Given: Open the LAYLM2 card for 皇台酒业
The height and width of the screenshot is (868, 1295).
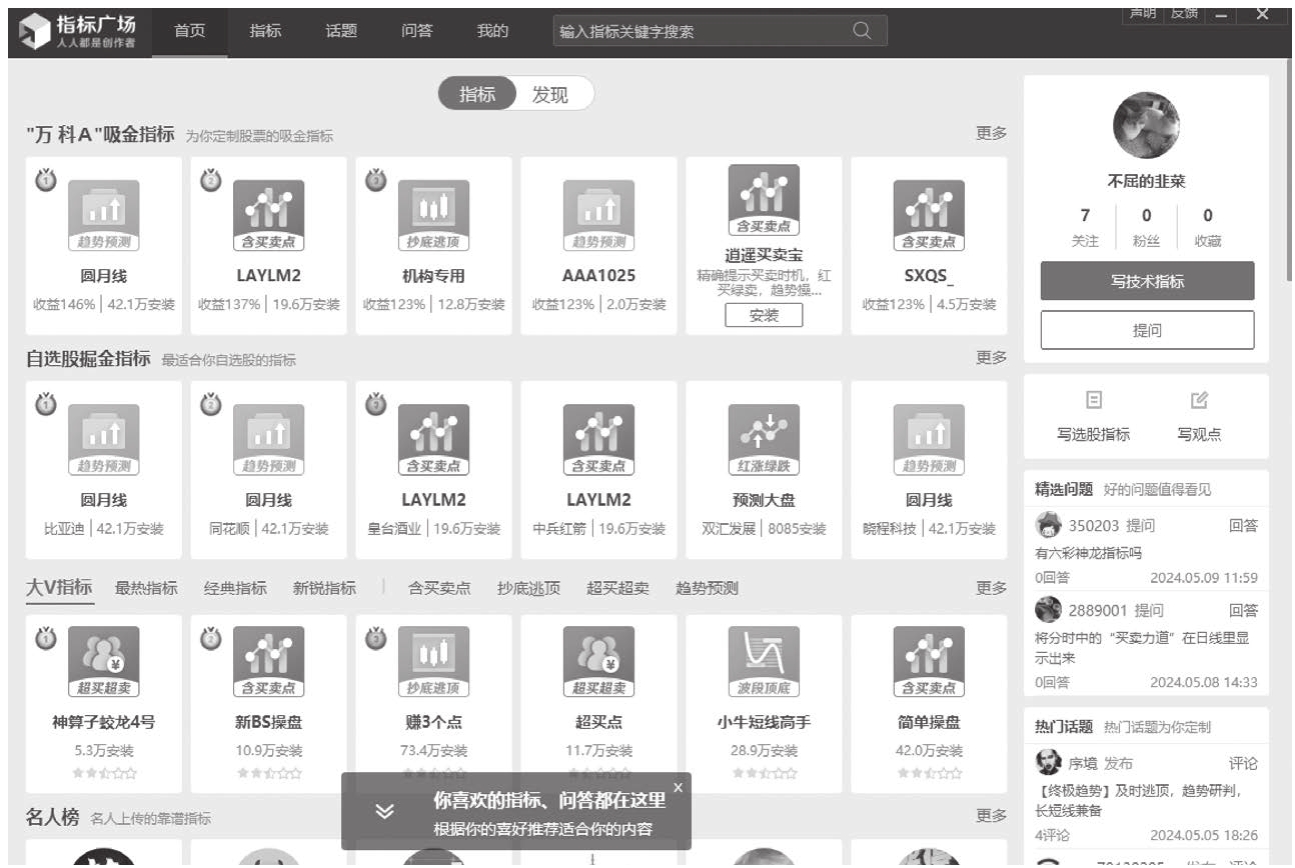Looking at the screenshot, I should [x=433, y=470].
